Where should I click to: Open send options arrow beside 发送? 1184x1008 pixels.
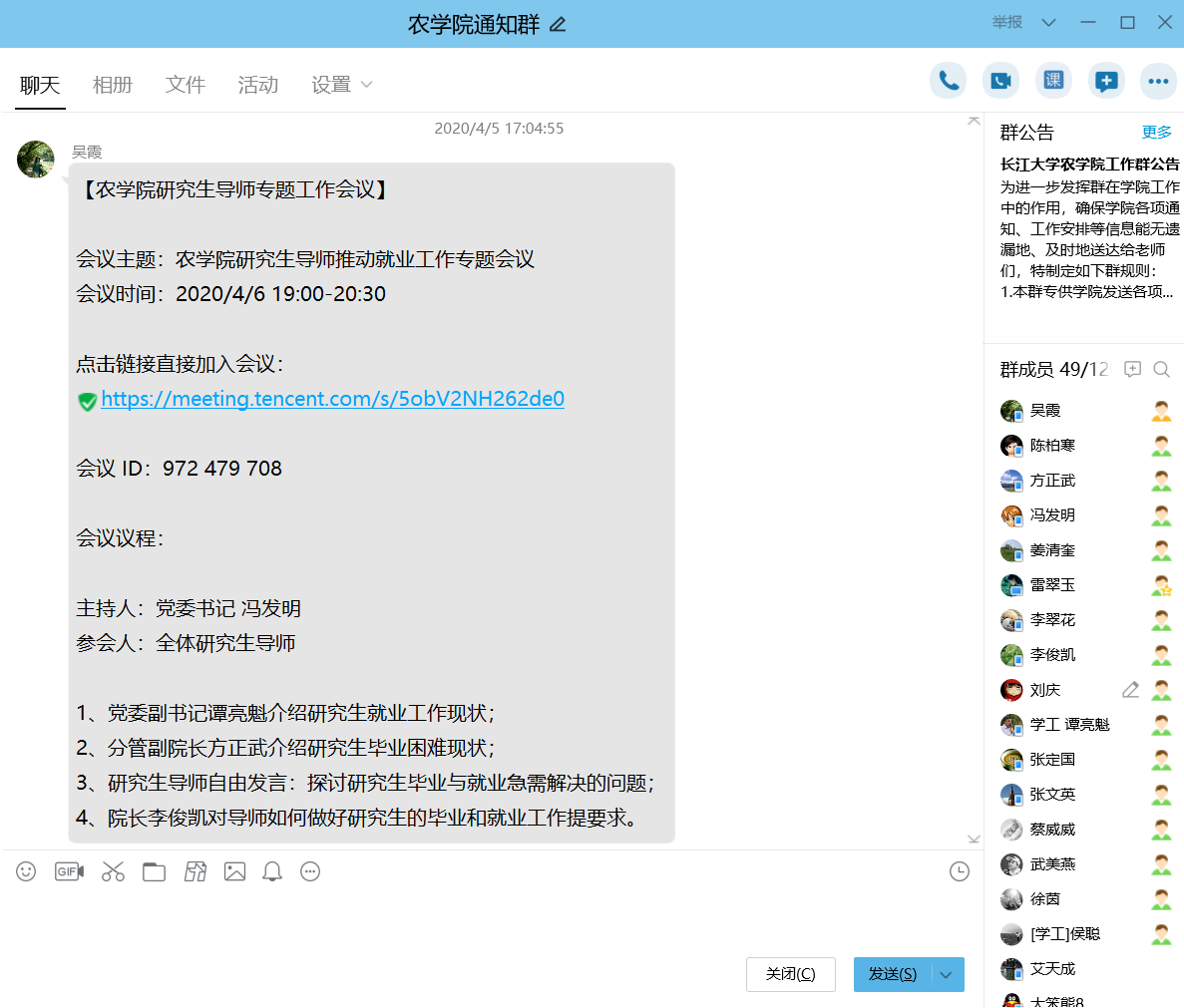(947, 975)
